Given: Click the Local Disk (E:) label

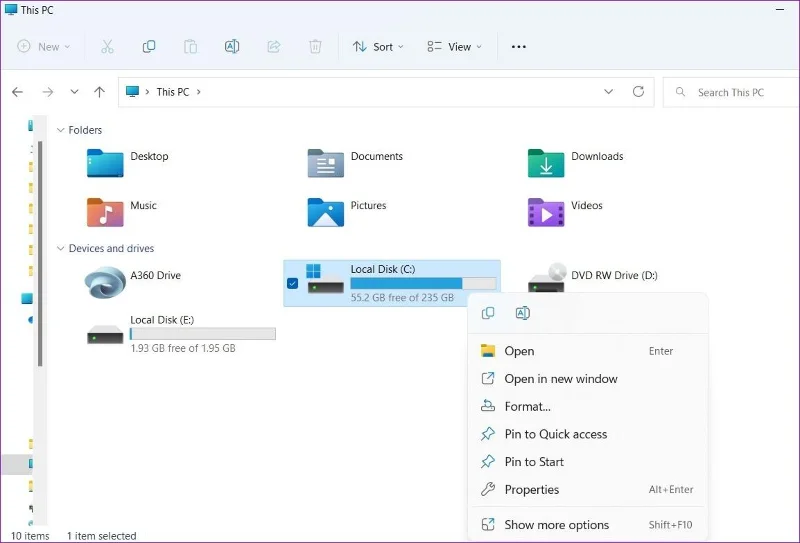Looking at the screenshot, I should [x=162, y=320].
